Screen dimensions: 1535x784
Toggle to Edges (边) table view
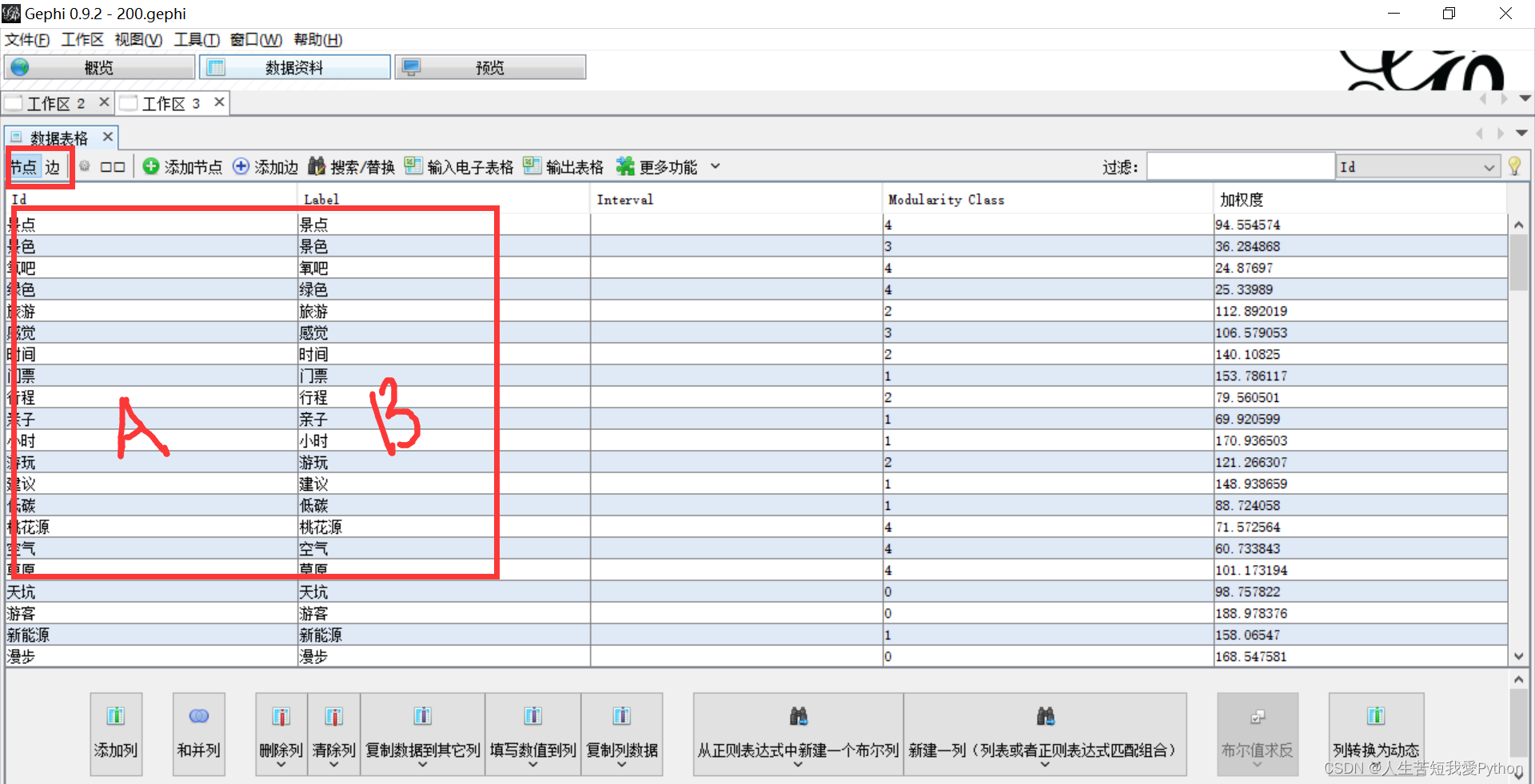coord(53,166)
